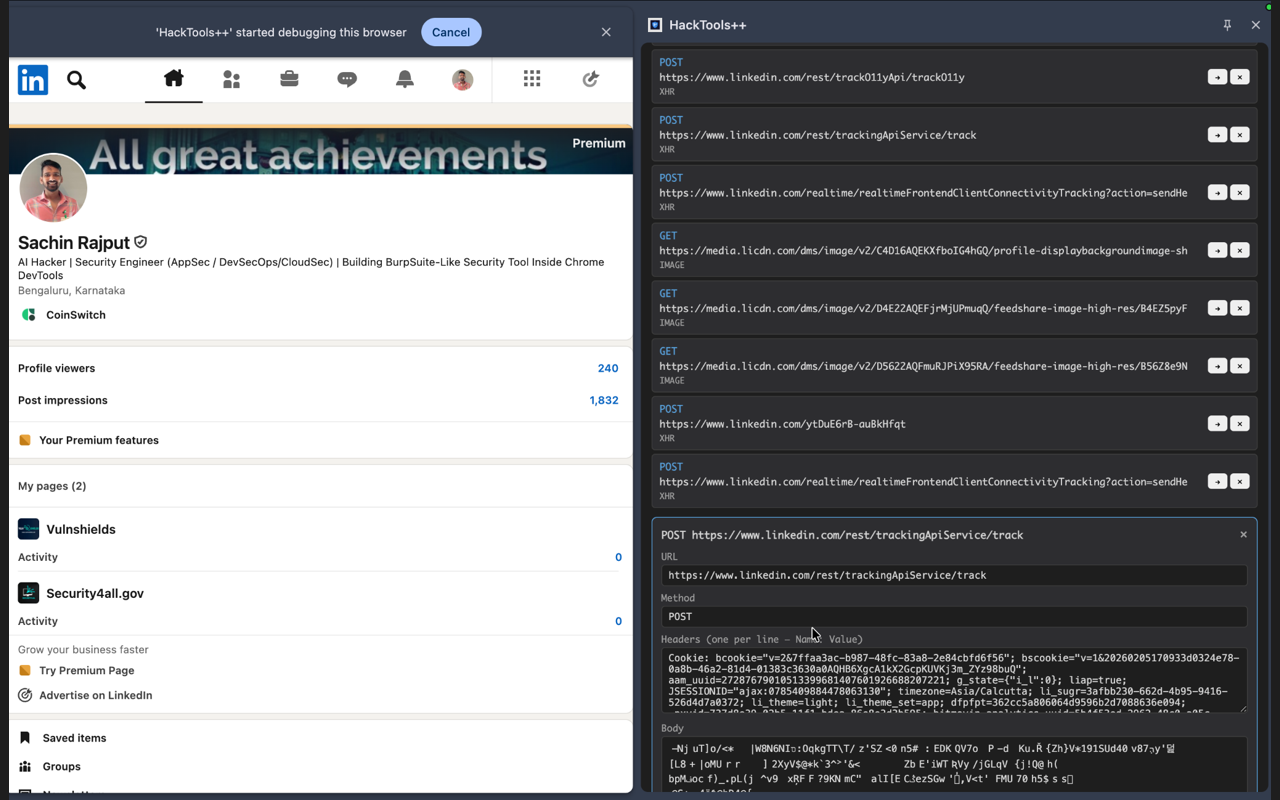Close the POST request detail editor panel
1280x800 pixels.
1243,535
